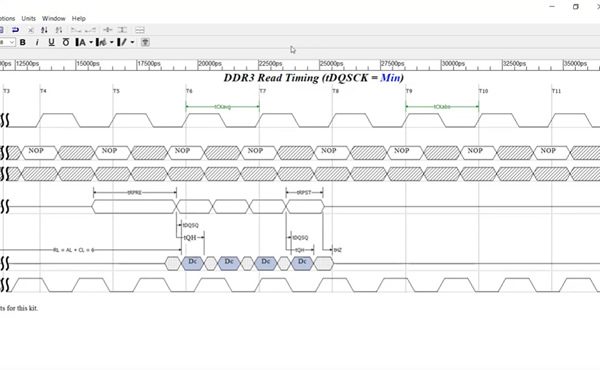Click the text color A icon

coord(81,42)
